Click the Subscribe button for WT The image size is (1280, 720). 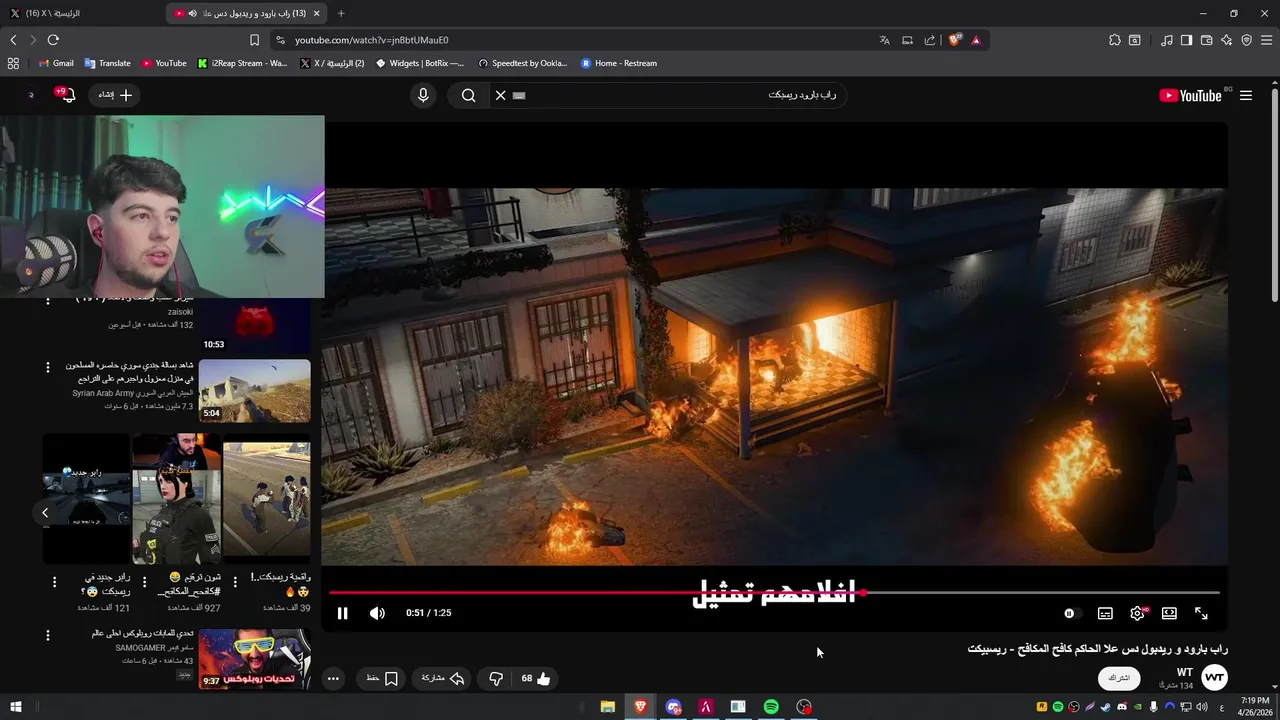pos(1119,678)
